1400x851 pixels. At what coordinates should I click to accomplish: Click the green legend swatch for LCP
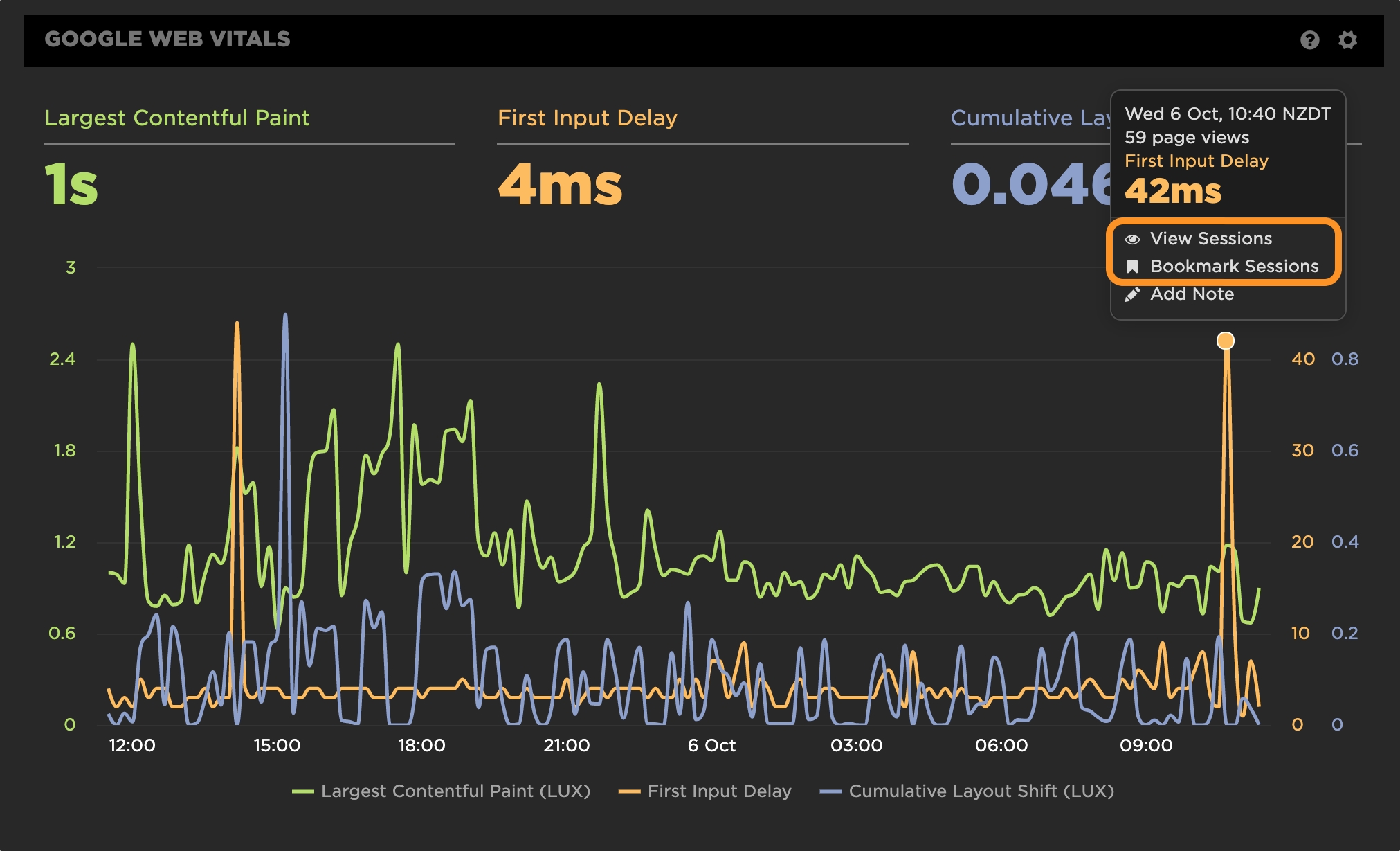click(303, 791)
